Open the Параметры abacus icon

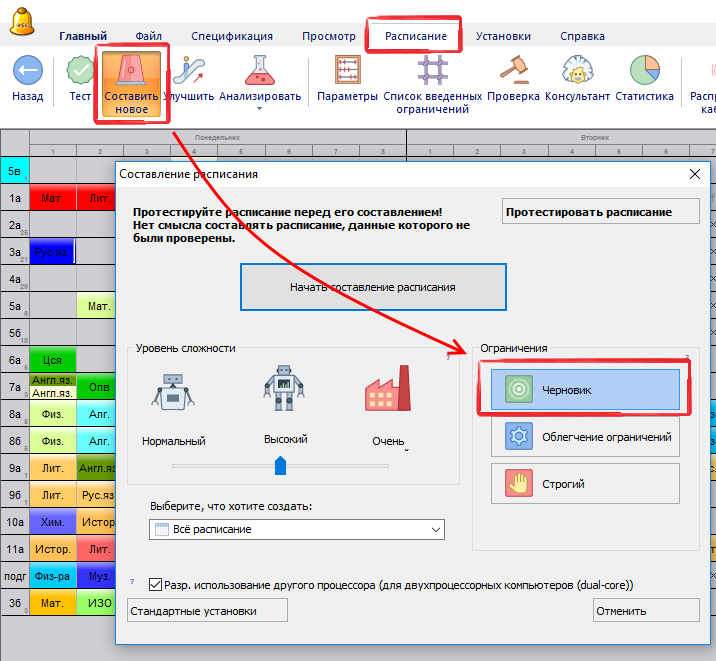(x=347, y=71)
